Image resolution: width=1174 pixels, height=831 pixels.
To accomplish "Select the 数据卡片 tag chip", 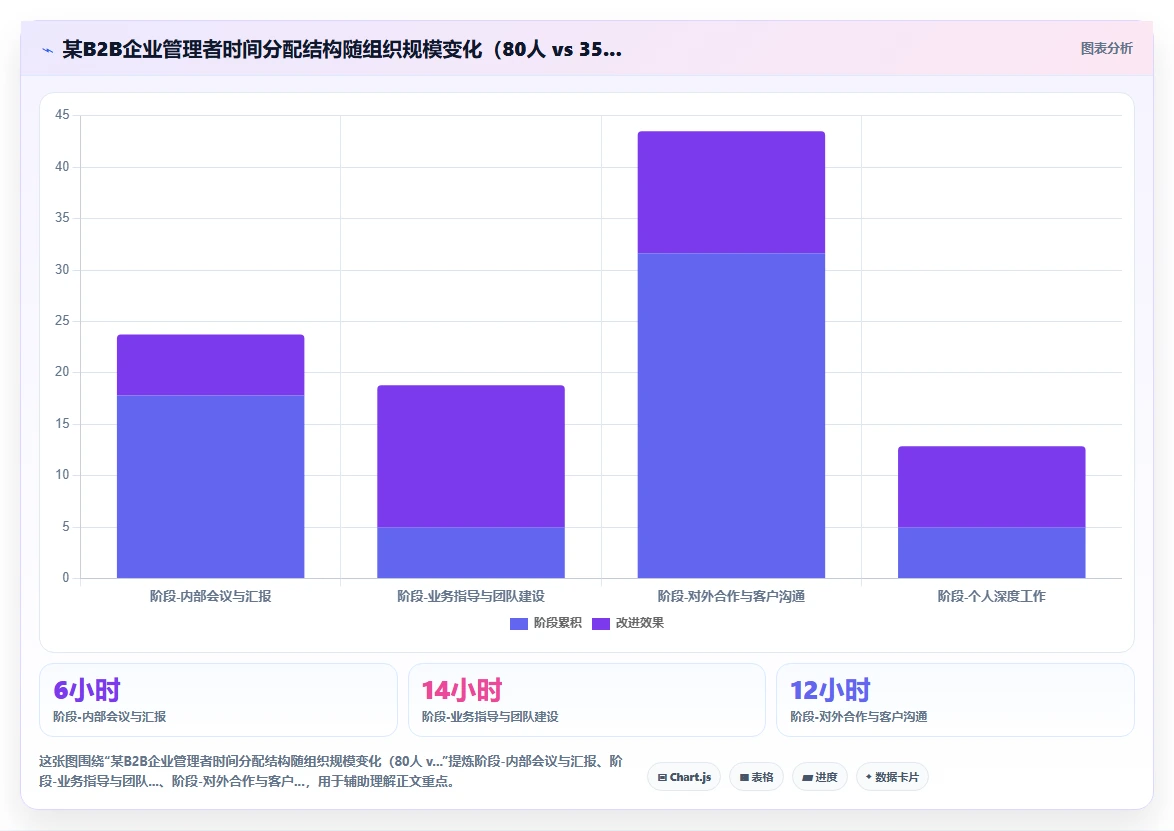I will 892,777.
